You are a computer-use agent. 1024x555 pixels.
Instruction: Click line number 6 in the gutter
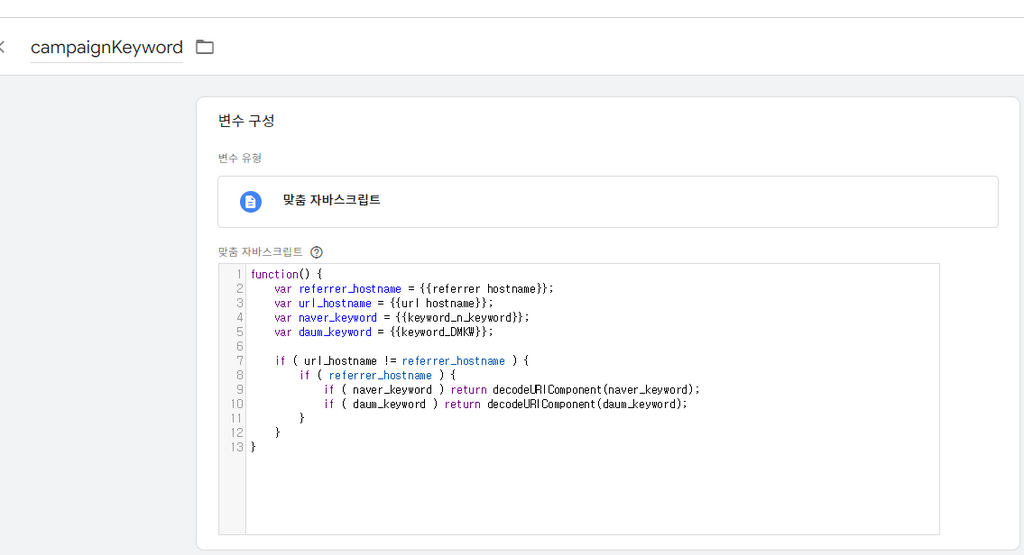pyautogui.click(x=240, y=346)
